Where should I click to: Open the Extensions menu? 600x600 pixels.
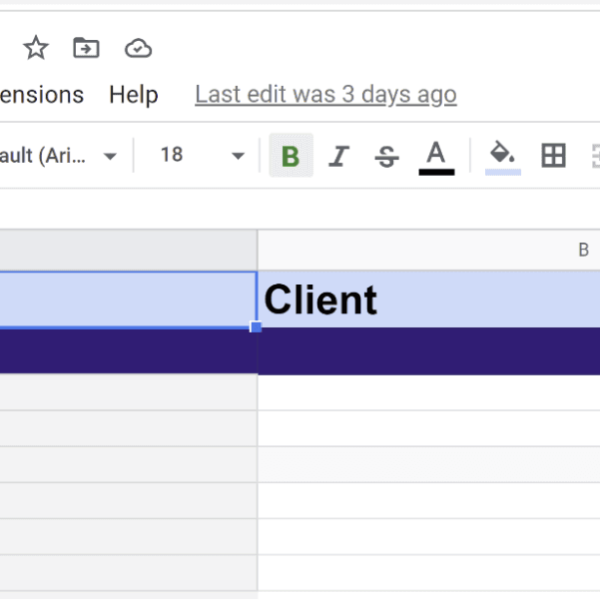[x=40, y=95]
